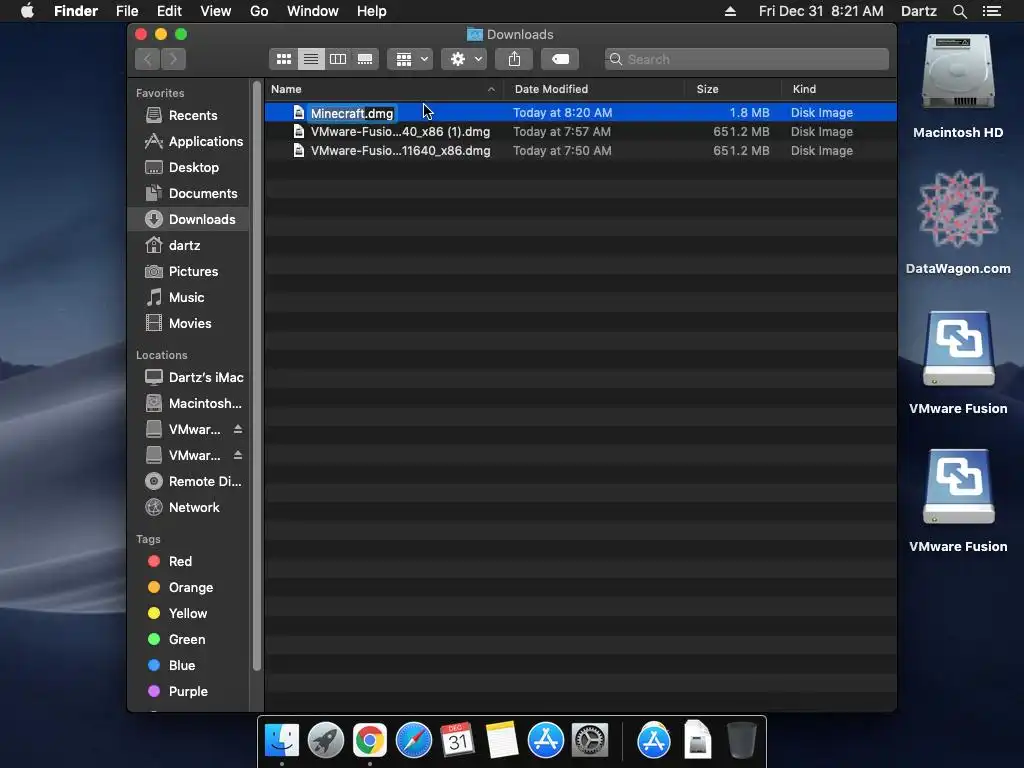Sort by the Name column header
The width and height of the screenshot is (1024, 768).
click(384, 89)
